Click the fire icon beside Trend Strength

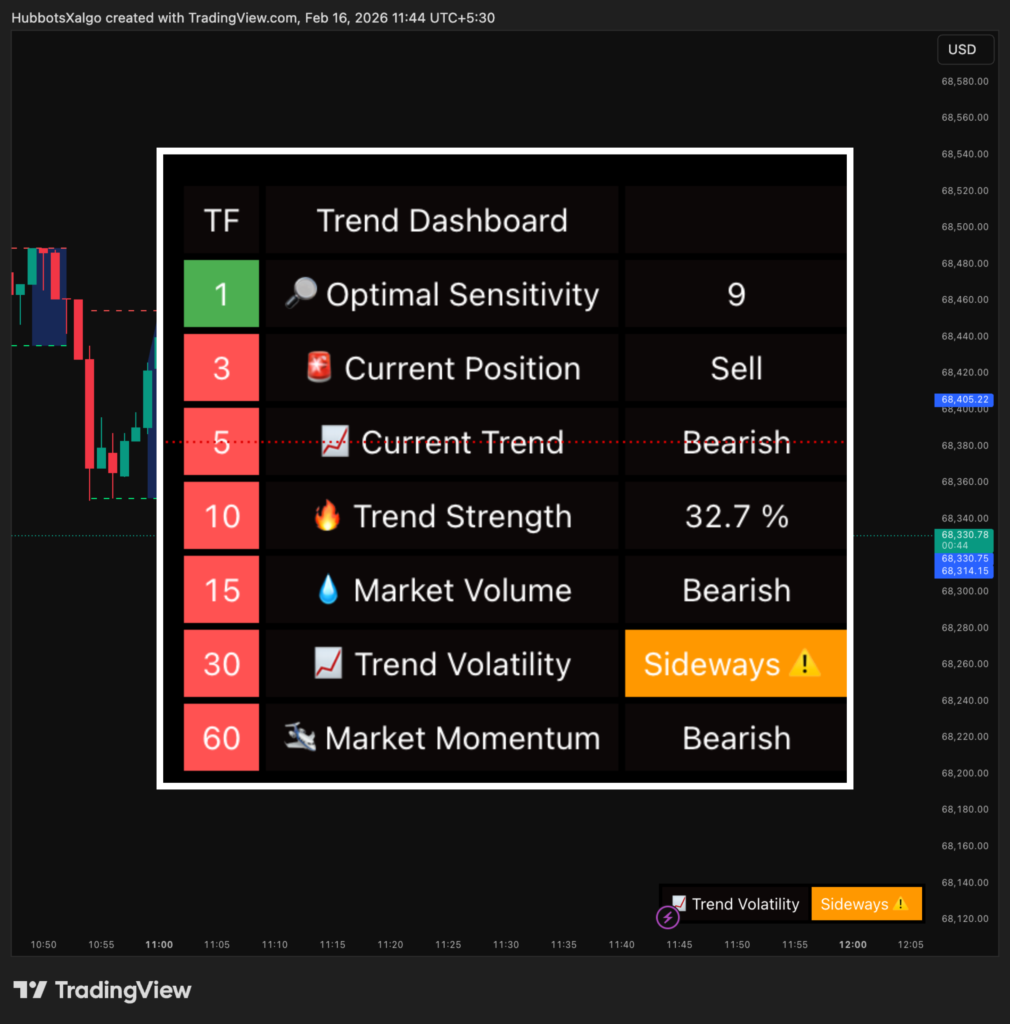point(327,515)
